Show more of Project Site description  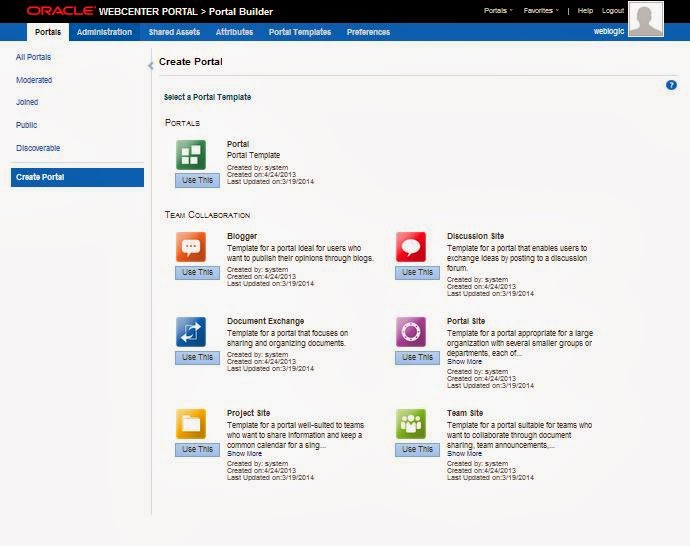[x=244, y=454]
